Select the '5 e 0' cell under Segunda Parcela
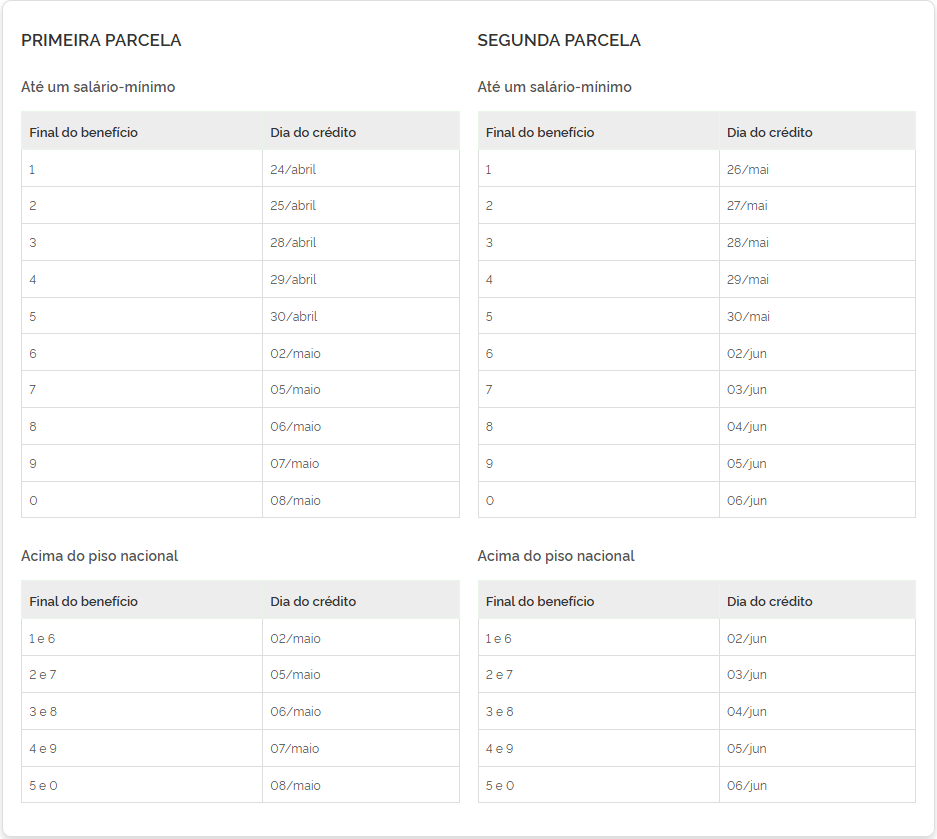Screen dimensions: 937x839 point(499,786)
